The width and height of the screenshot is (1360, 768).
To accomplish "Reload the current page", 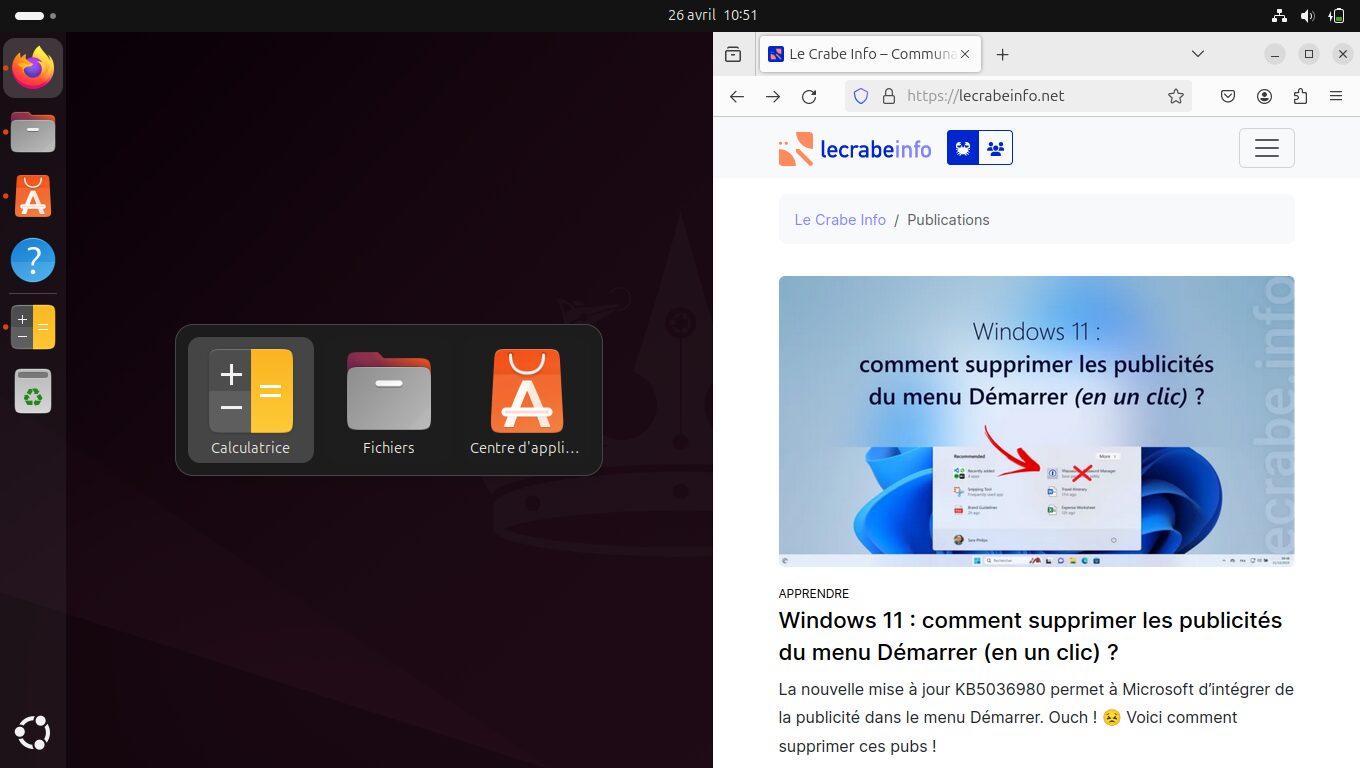I will (x=809, y=96).
